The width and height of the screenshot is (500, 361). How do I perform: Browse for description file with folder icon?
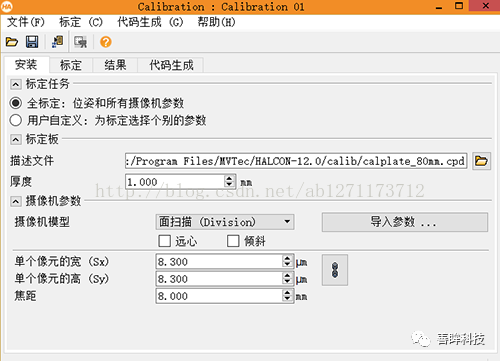click(481, 161)
